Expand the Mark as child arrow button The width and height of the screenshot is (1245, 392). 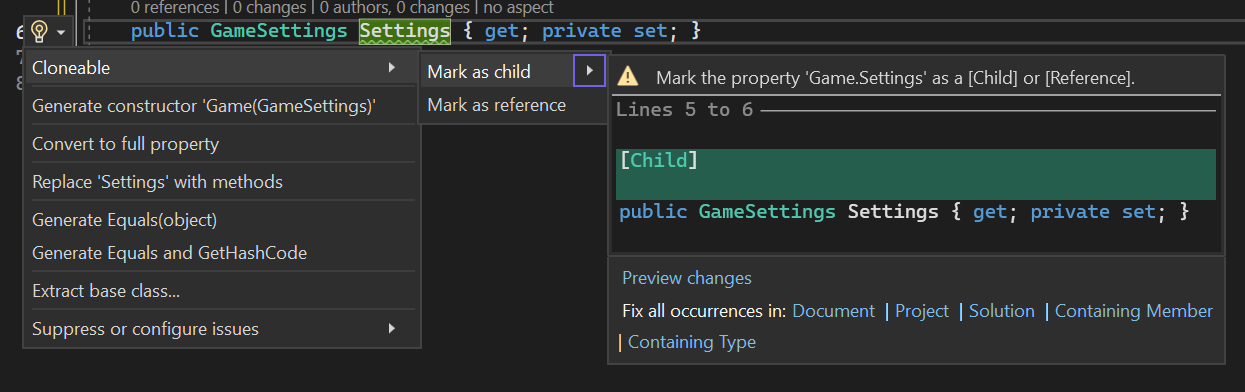[589, 71]
